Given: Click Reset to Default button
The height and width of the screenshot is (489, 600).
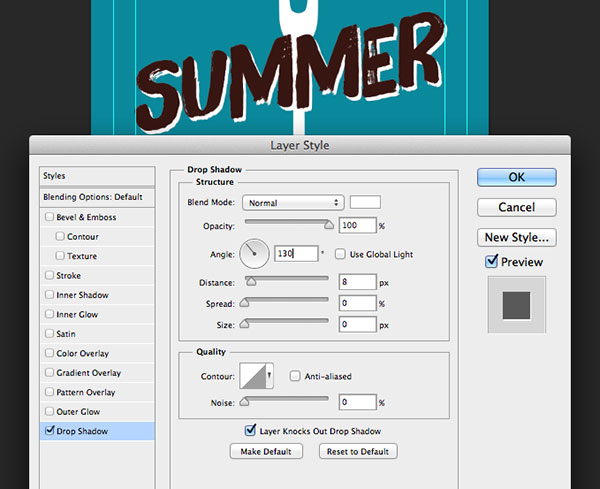Looking at the screenshot, I should pos(358,452).
